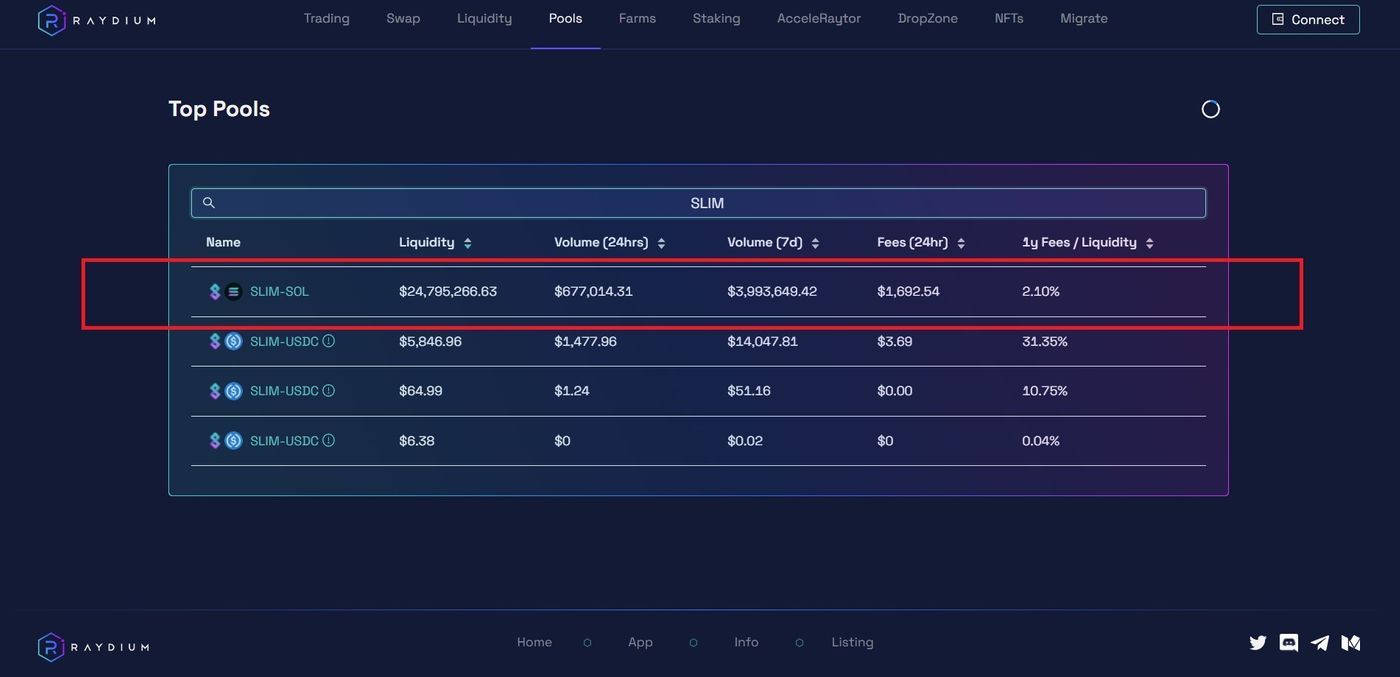Click the SLIM search input field

(x=698, y=203)
